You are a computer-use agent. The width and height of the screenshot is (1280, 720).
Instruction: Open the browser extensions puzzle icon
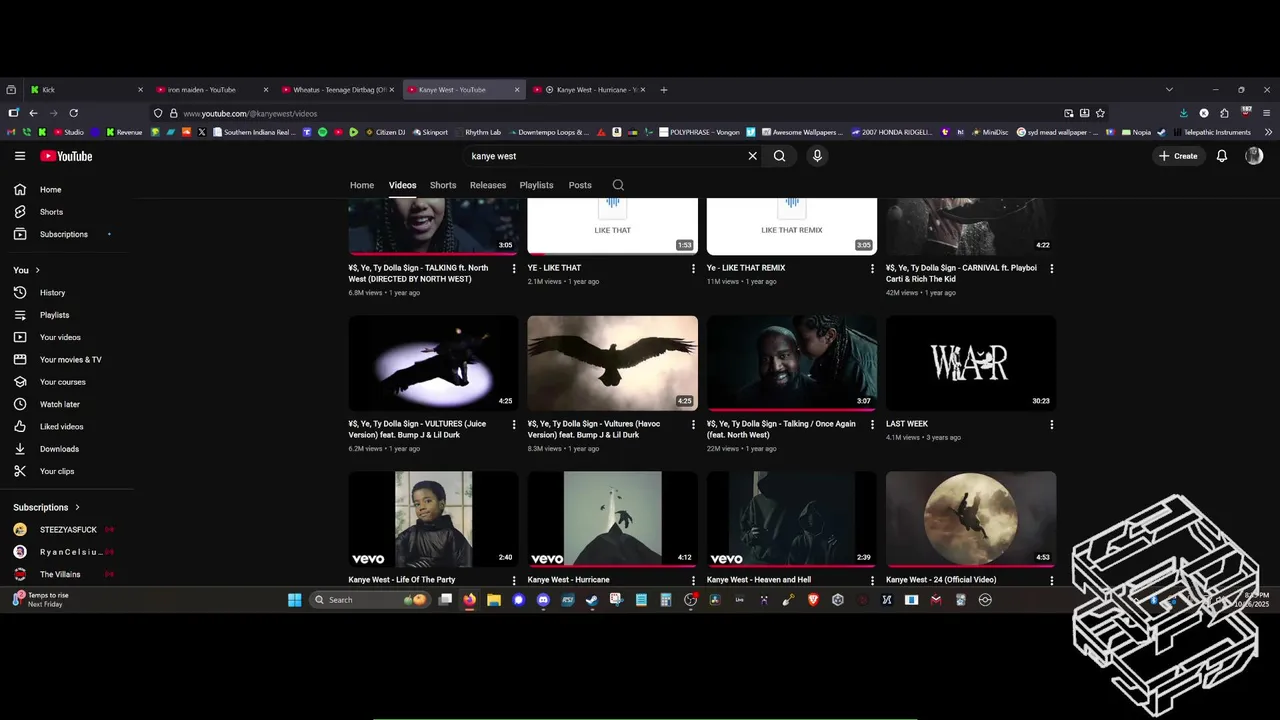point(1225,113)
